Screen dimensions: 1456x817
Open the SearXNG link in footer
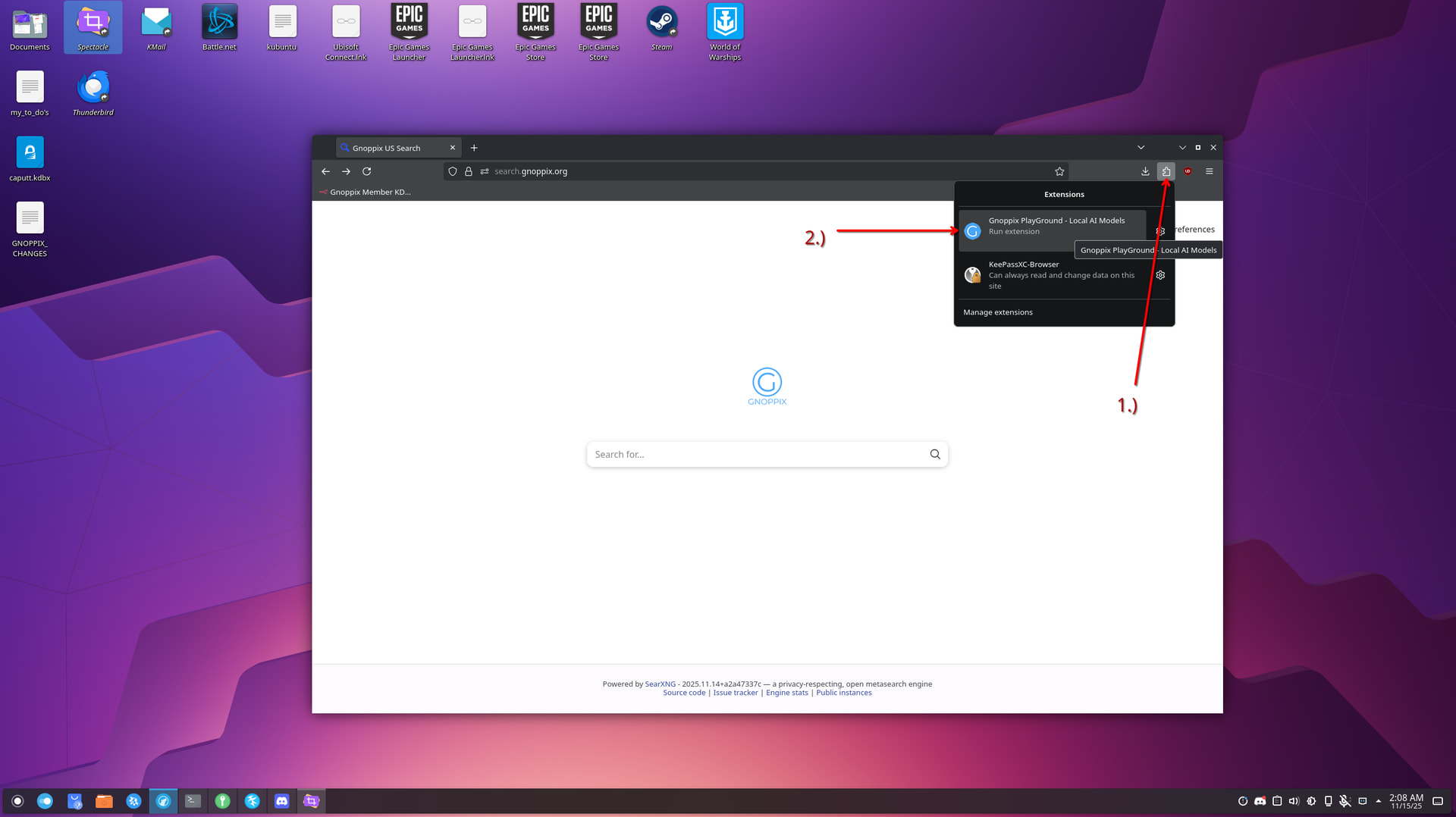point(660,684)
